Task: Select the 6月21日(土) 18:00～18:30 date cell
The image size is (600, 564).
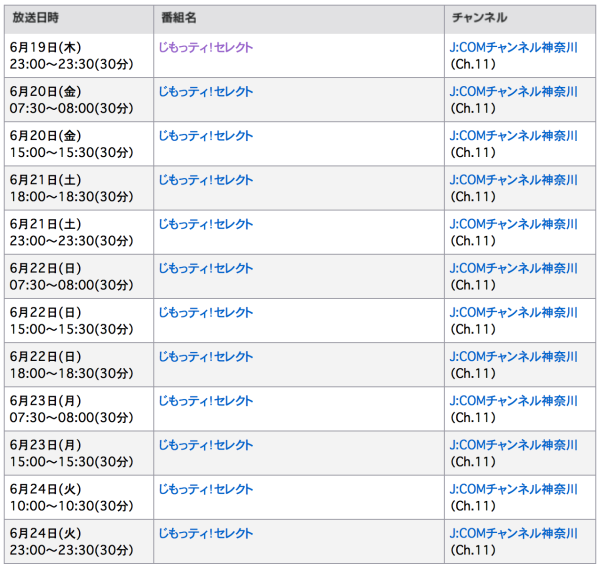Action: (x=79, y=188)
